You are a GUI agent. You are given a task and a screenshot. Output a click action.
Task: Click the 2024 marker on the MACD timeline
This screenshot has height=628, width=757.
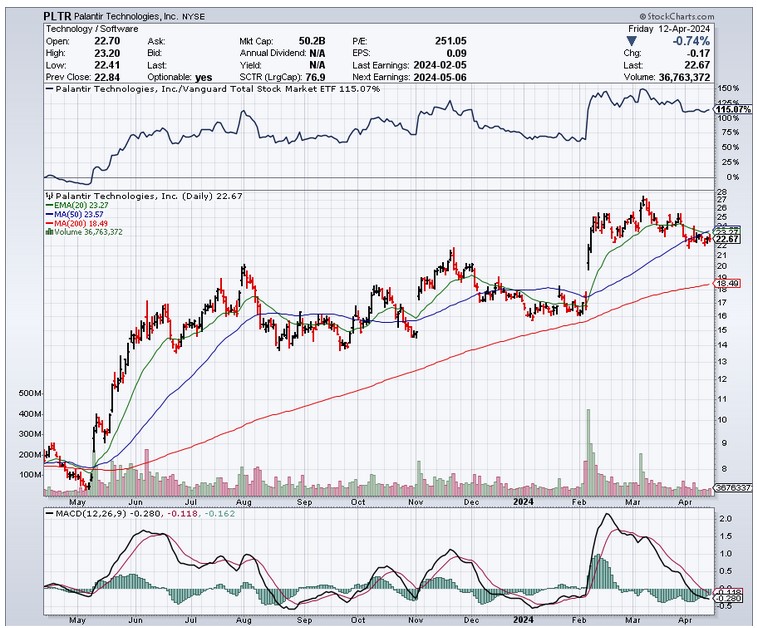524,619
